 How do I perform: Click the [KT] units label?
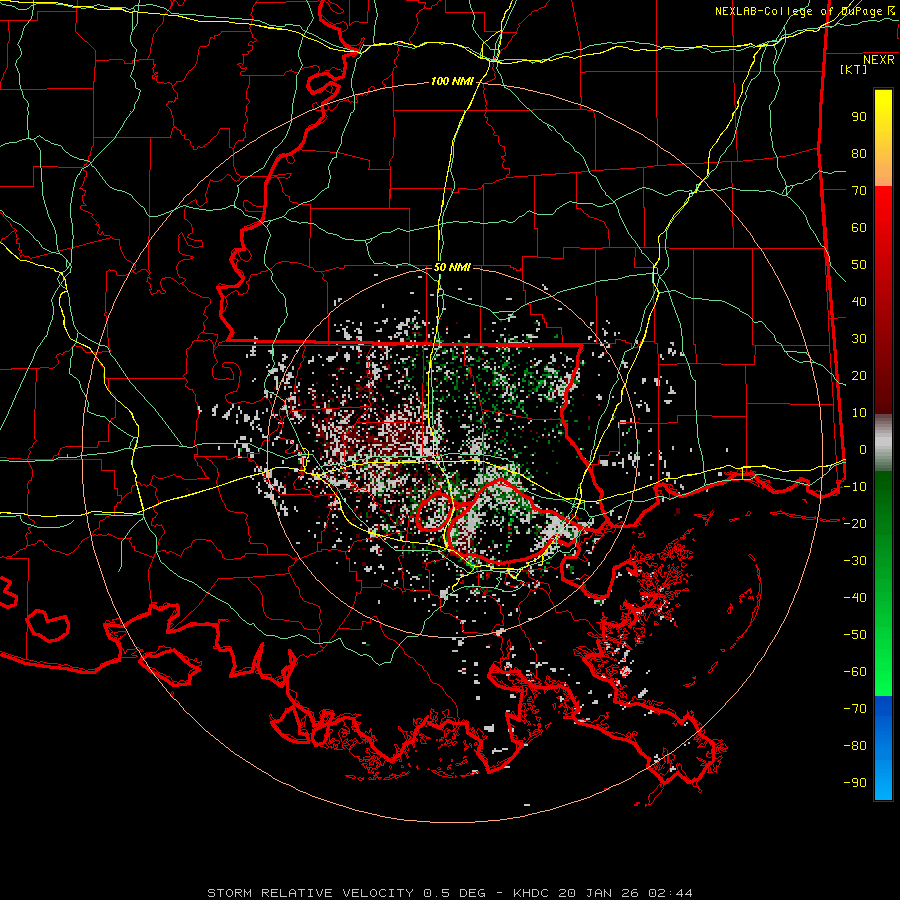point(853,69)
